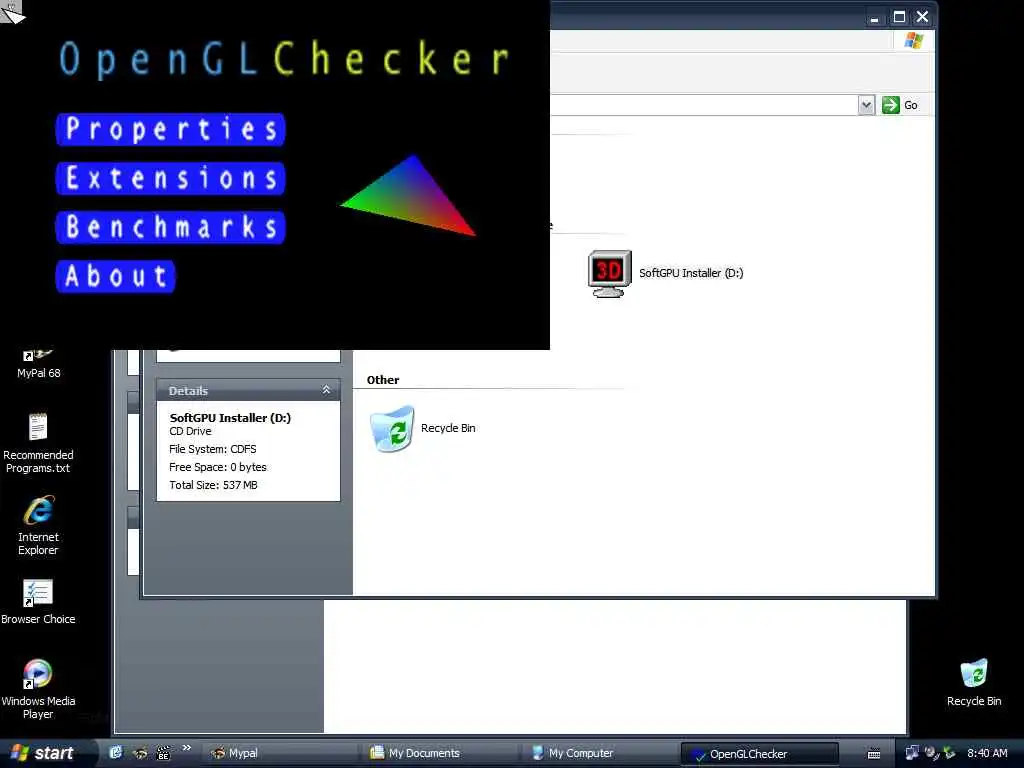Open MyPal 68 desktop shortcut
This screenshot has height=768, width=1024.
pyautogui.click(x=39, y=364)
